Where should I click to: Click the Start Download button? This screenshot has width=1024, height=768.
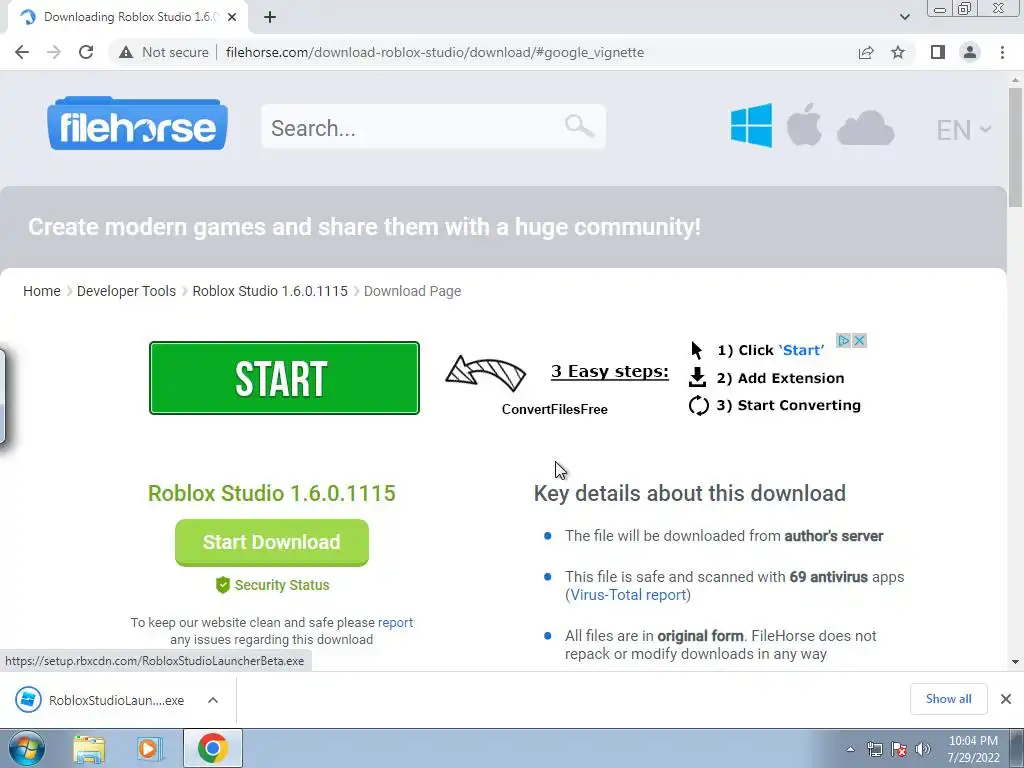point(272,542)
